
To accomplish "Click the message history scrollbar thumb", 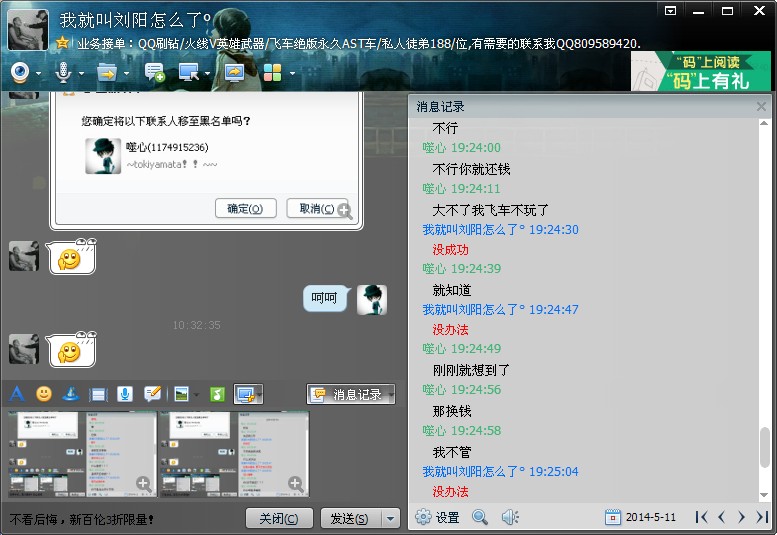I will (x=765, y=447).
